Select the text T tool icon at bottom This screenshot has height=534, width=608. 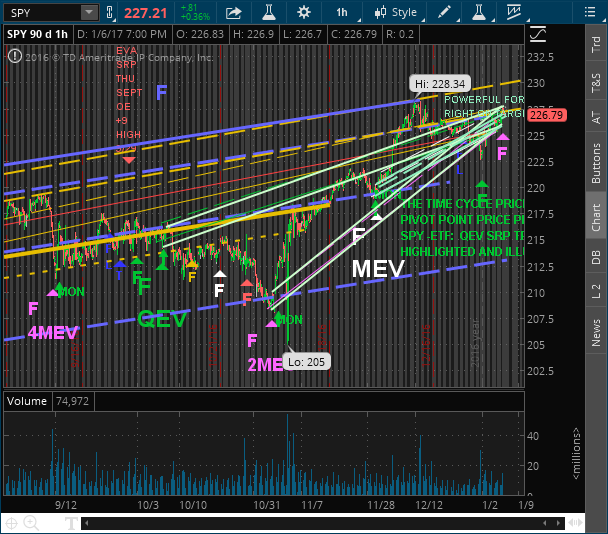pyautogui.click(x=71, y=524)
